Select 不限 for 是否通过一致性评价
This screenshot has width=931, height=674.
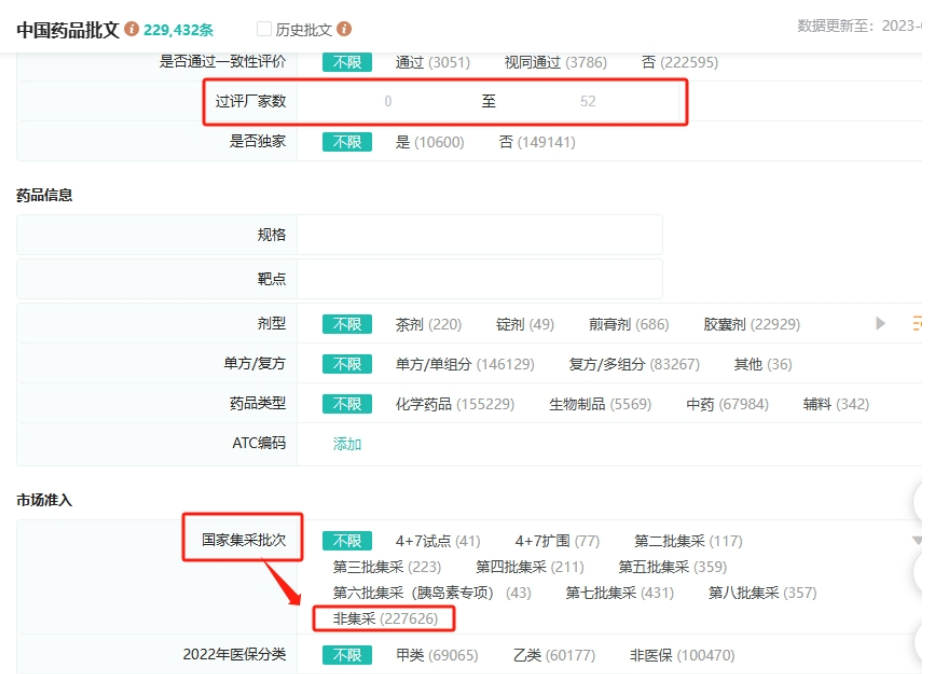(x=347, y=62)
